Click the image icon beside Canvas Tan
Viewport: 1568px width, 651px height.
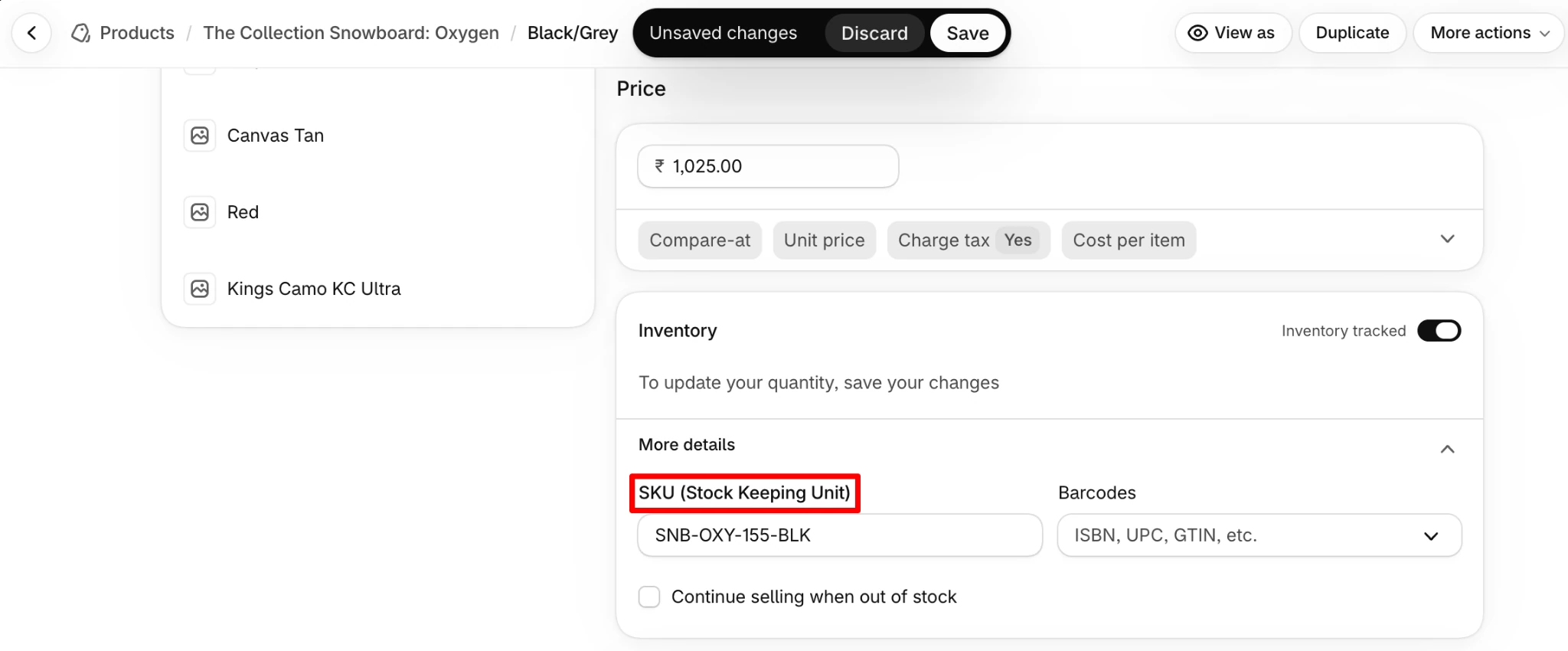coord(200,136)
